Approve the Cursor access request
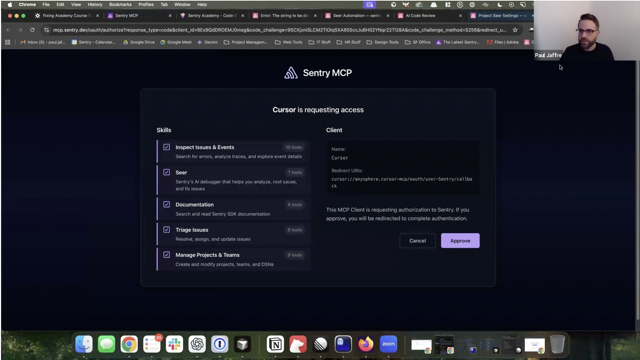 (x=460, y=241)
